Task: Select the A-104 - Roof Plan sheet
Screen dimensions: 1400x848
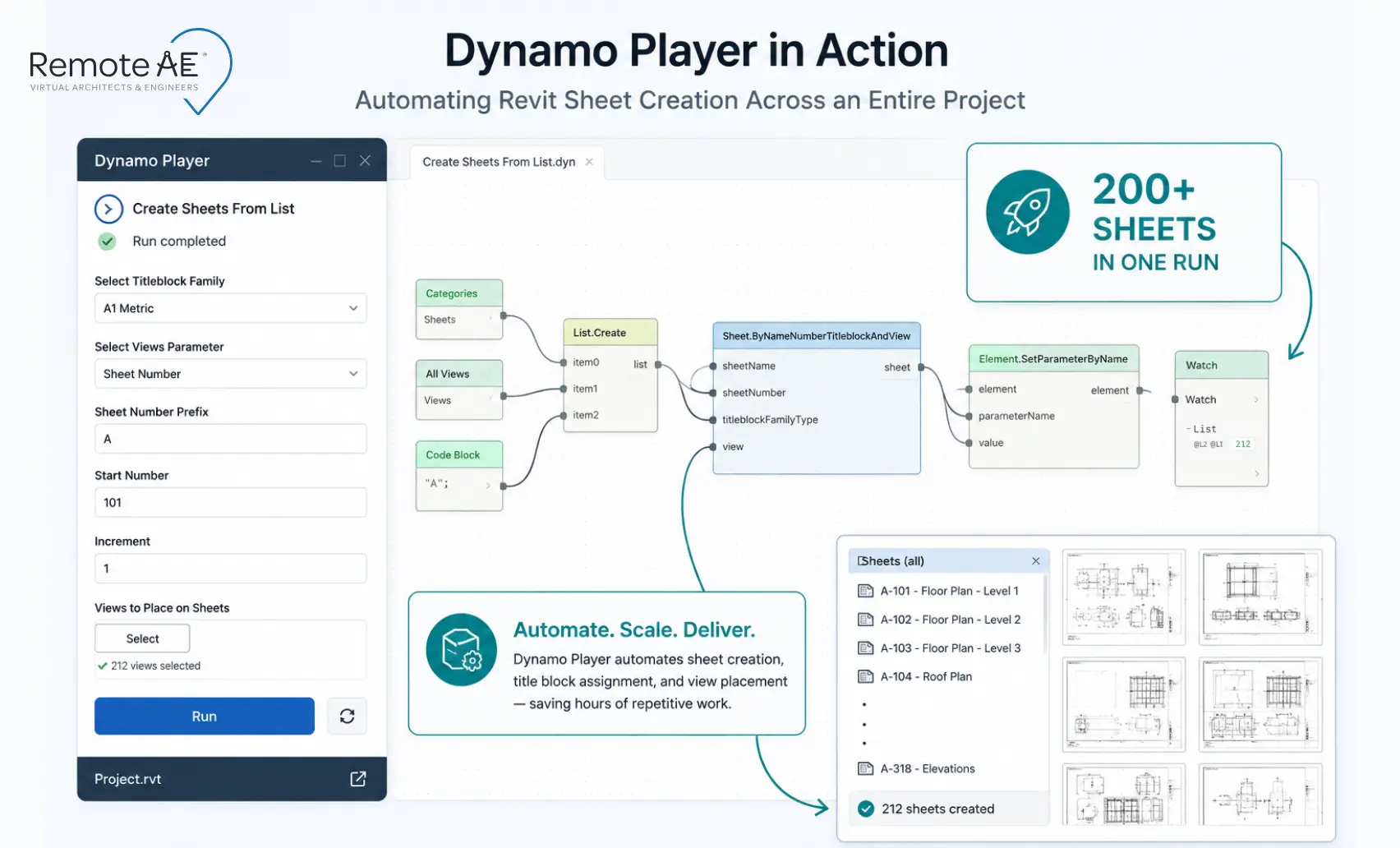Action: (x=948, y=676)
